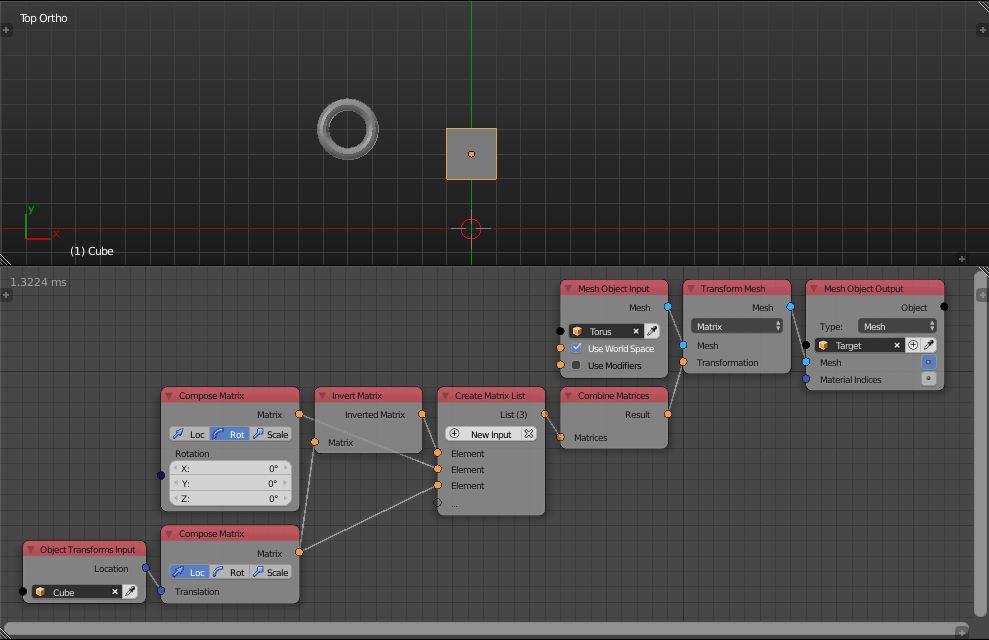This screenshot has height=640, width=989.
Task: Clear the Torus field using its X icon
Action: point(636,331)
